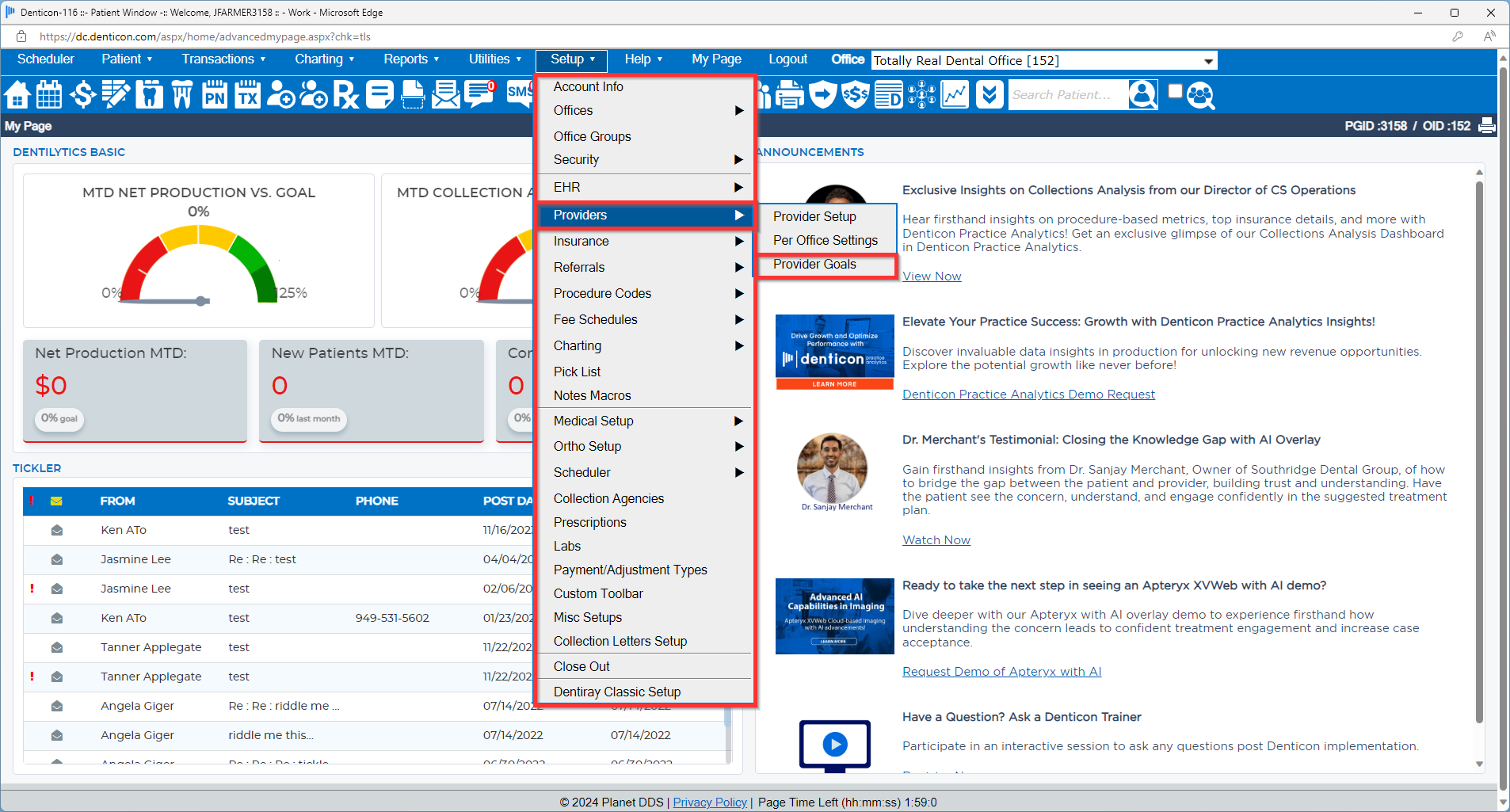Open the Home icon in toolbar
The image size is (1510, 812).
click(x=17, y=95)
